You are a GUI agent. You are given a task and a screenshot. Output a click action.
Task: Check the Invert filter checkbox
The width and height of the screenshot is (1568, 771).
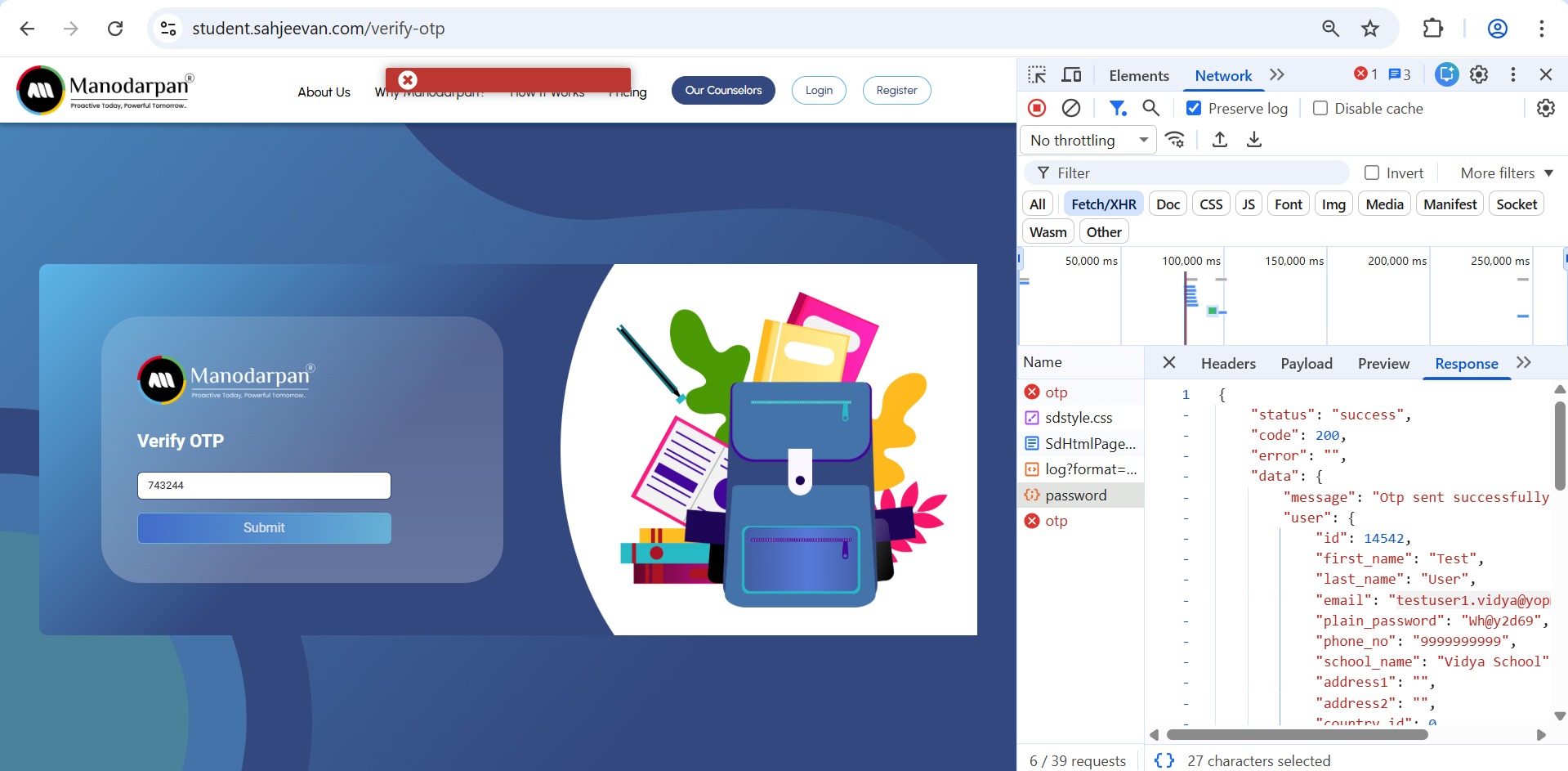click(1372, 173)
